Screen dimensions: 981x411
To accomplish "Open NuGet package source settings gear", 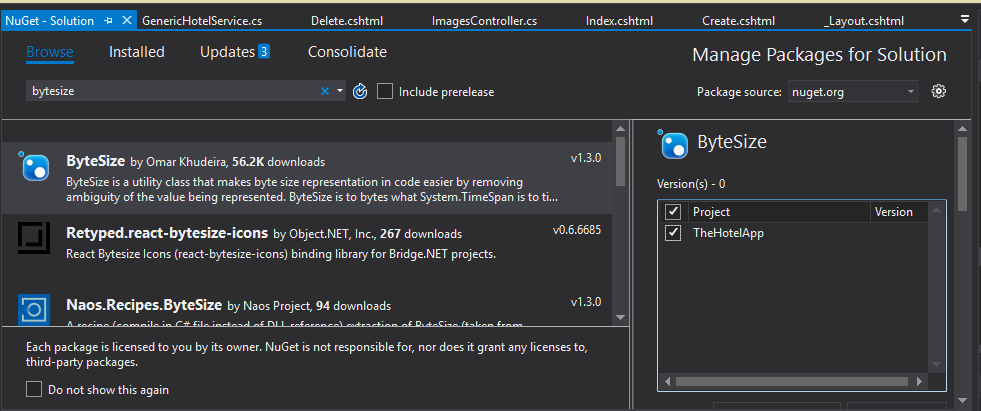I will [938, 91].
